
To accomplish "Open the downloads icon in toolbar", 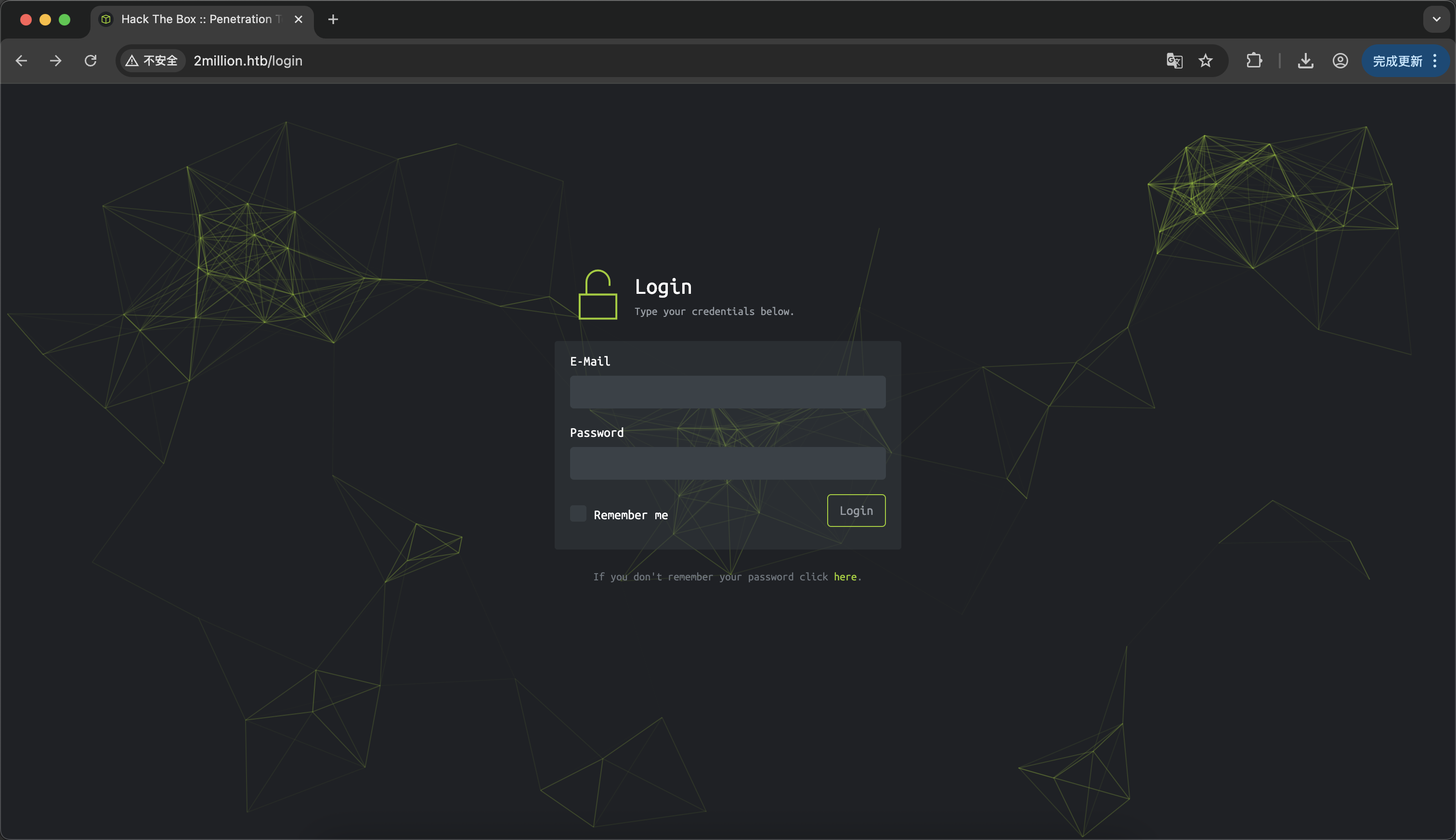I will pos(1305,61).
